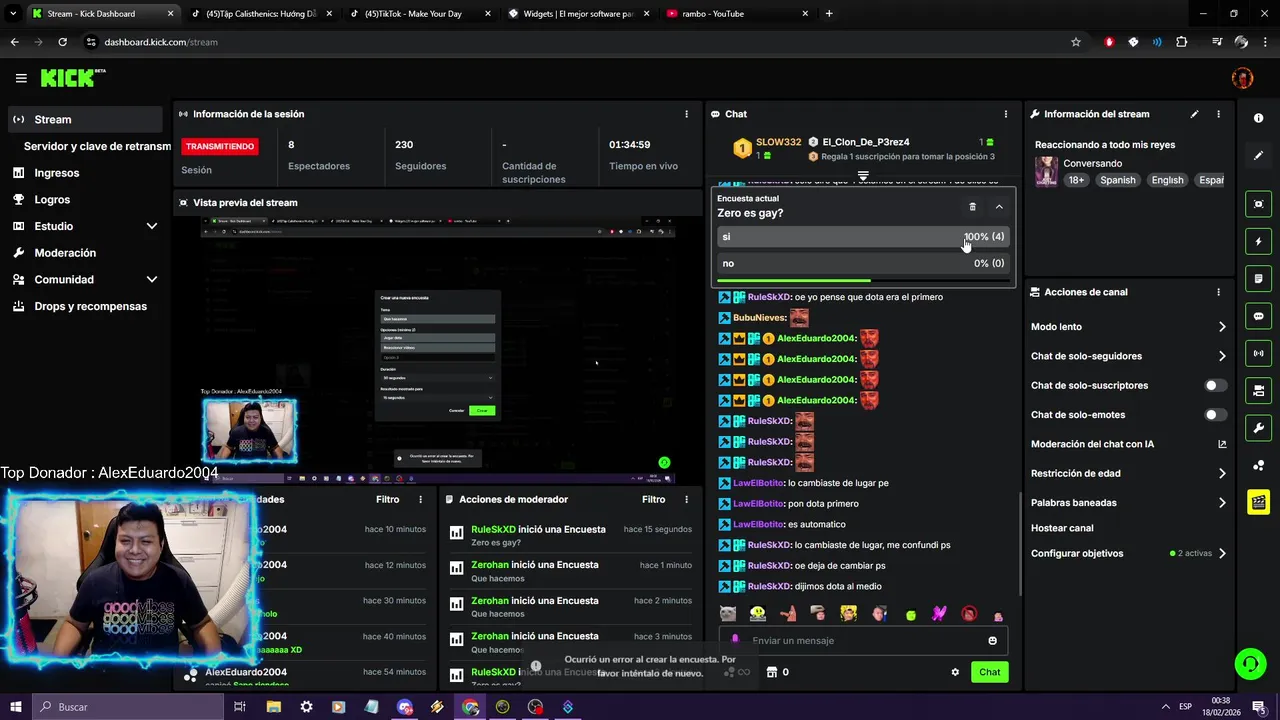Toggle the chat bubble panel icon in right sidebar
The image size is (1280, 720).
click(1258, 316)
